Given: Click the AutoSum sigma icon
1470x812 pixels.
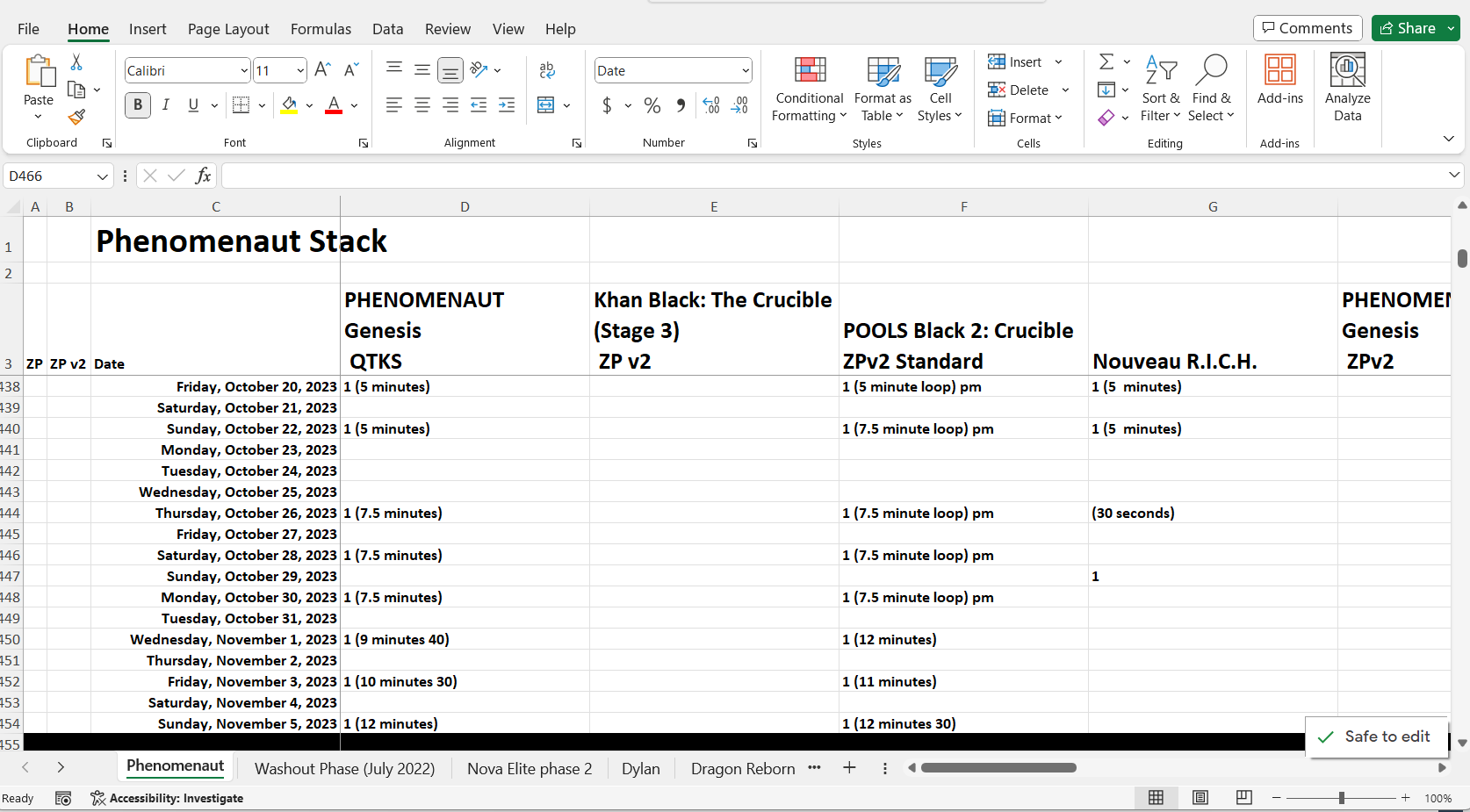Looking at the screenshot, I should [1106, 61].
